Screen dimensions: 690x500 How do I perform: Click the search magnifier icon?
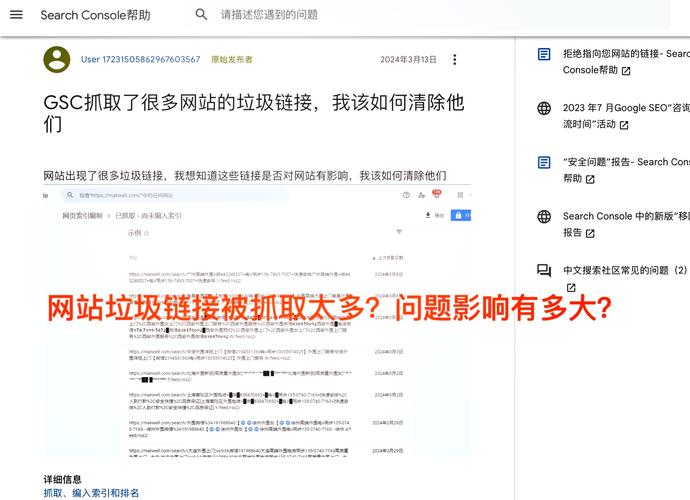point(201,15)
